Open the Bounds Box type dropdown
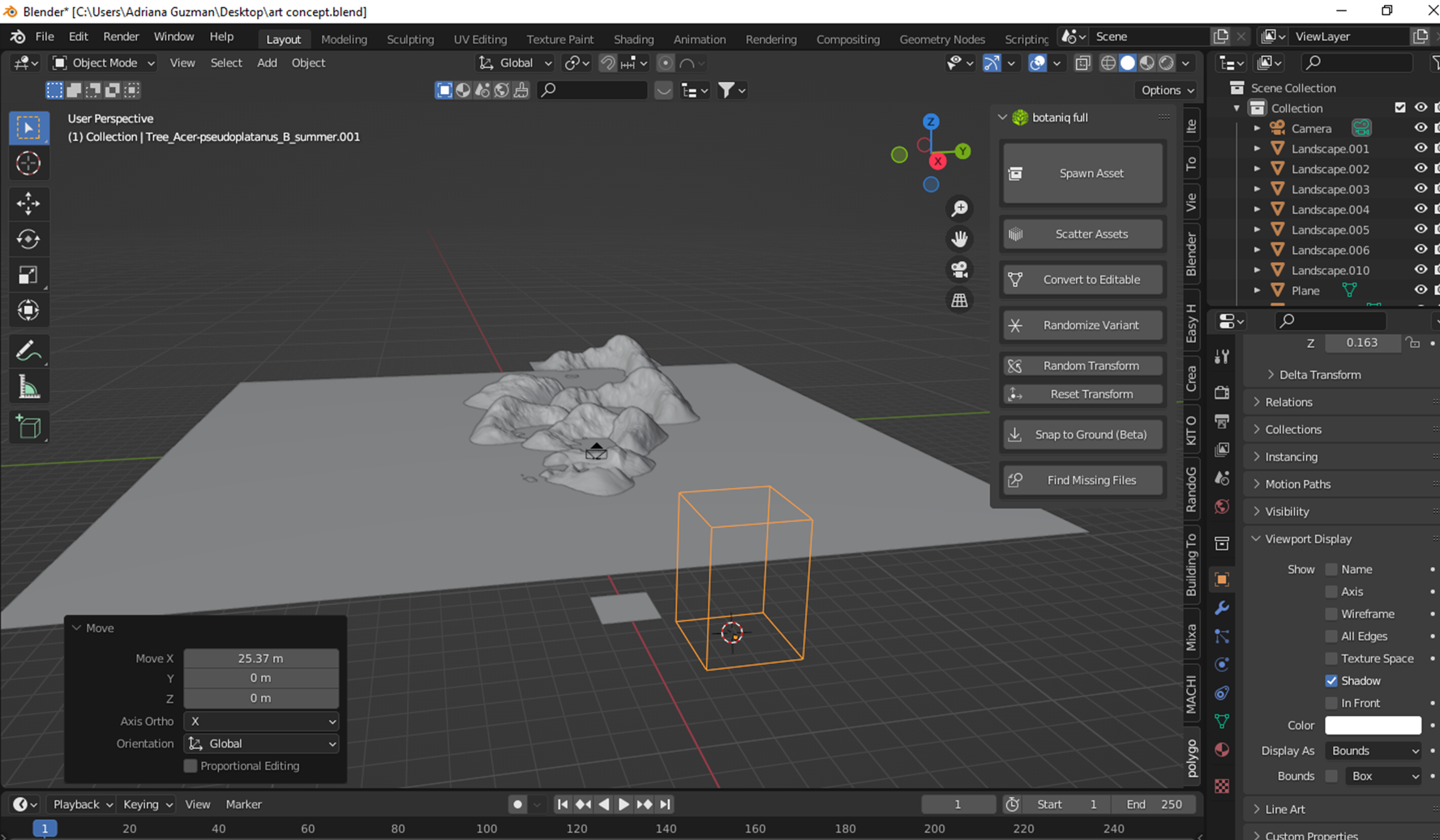Screen dimensions: 1440x840 [x=1383, y=776]
